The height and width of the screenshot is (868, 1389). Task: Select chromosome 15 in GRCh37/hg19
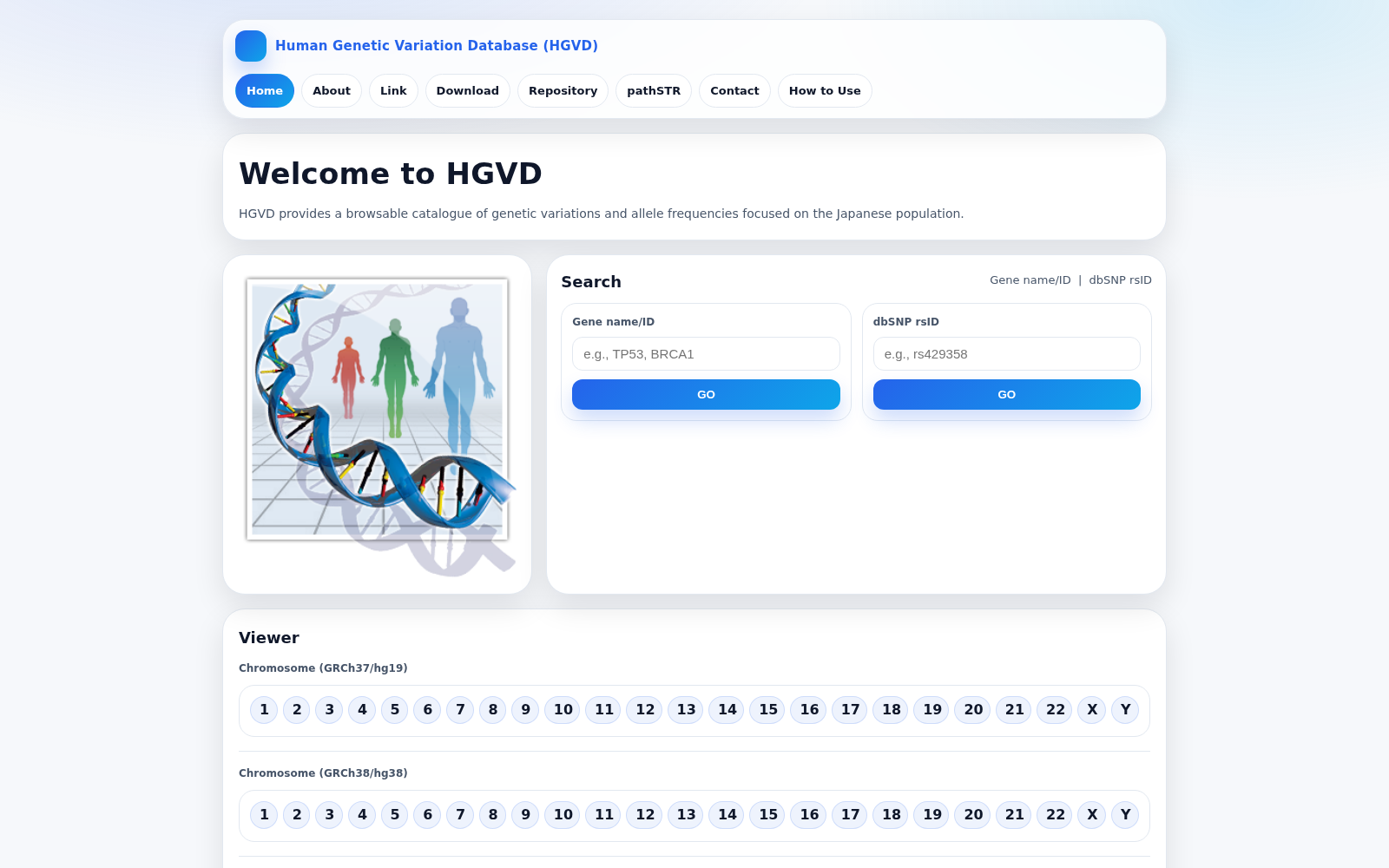[768, 710]
